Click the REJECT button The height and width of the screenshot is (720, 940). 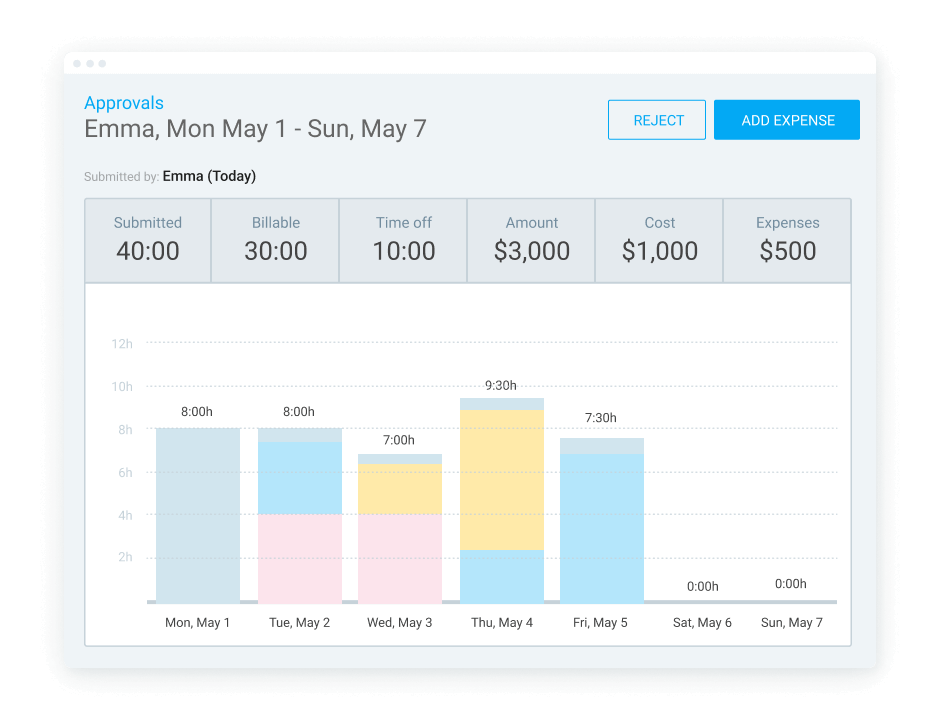coord(657,120)
